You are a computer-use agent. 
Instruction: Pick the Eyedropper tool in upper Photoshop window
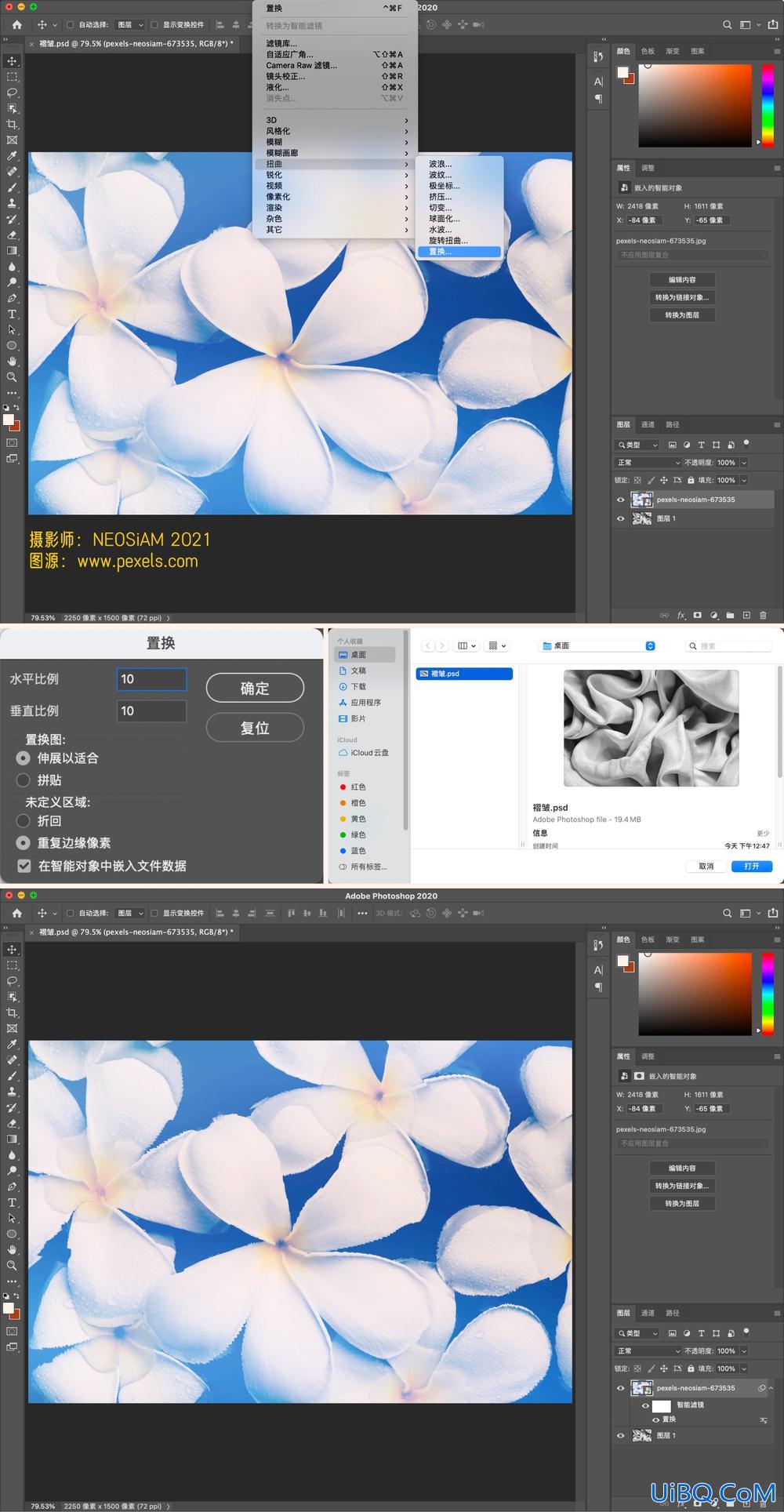point(12,156)
